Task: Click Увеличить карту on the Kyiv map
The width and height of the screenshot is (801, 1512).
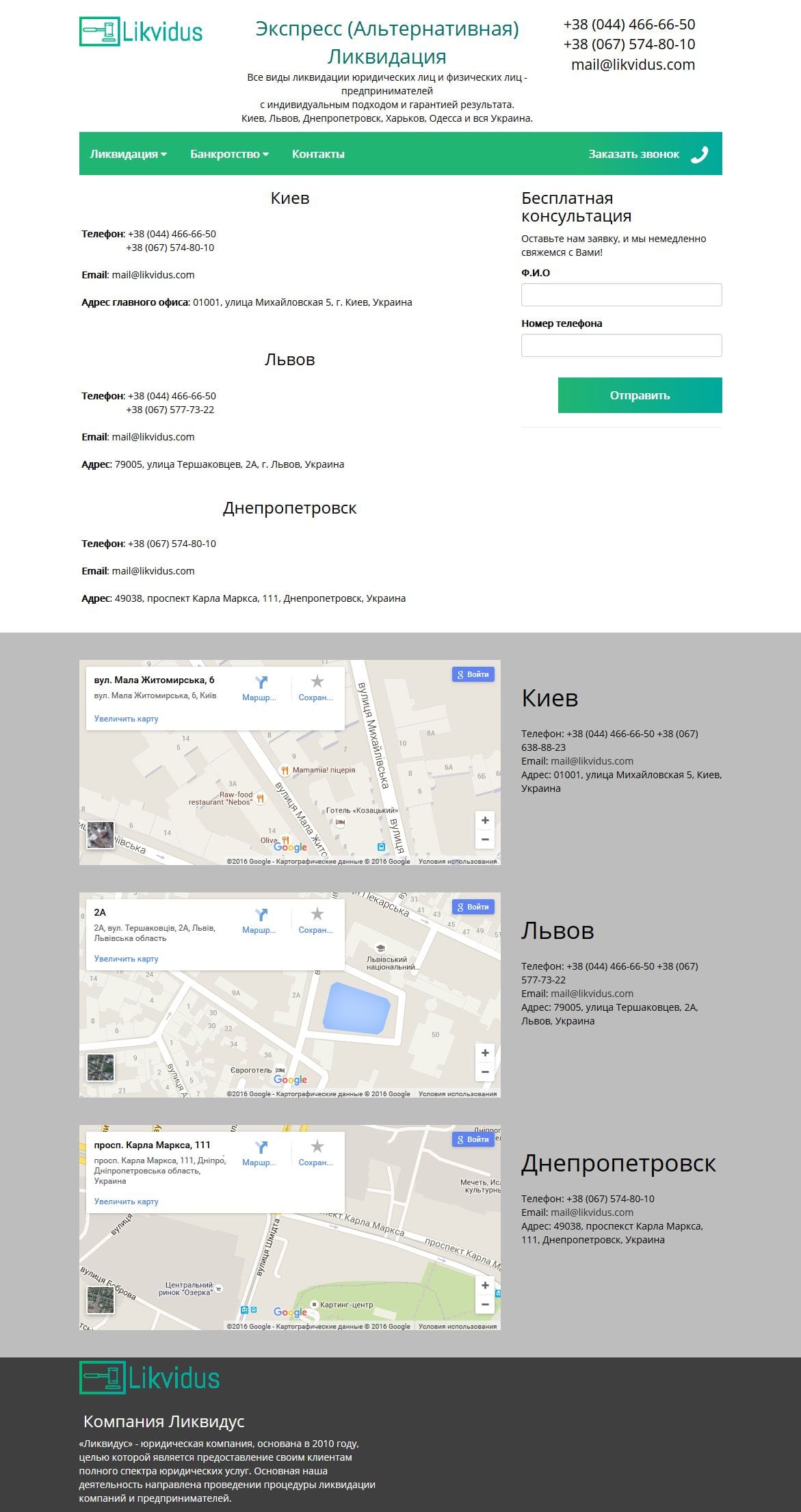Action: coord(127,719)
